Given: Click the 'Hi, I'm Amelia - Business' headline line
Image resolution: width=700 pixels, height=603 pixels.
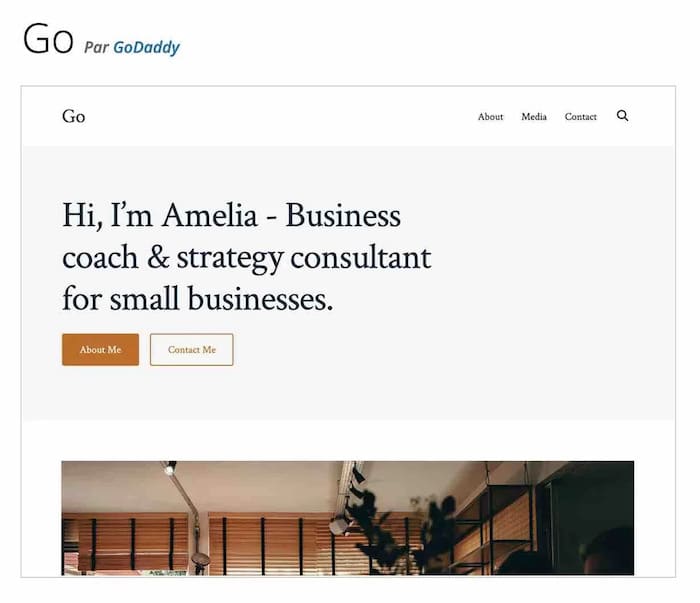Looking at the screenshot, I should [x=231, y=215].
